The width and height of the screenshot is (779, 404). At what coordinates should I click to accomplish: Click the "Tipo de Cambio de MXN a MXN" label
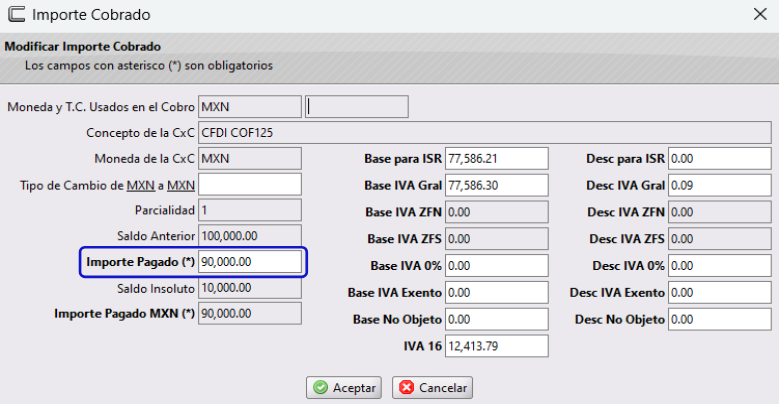[x=107, y=185]
